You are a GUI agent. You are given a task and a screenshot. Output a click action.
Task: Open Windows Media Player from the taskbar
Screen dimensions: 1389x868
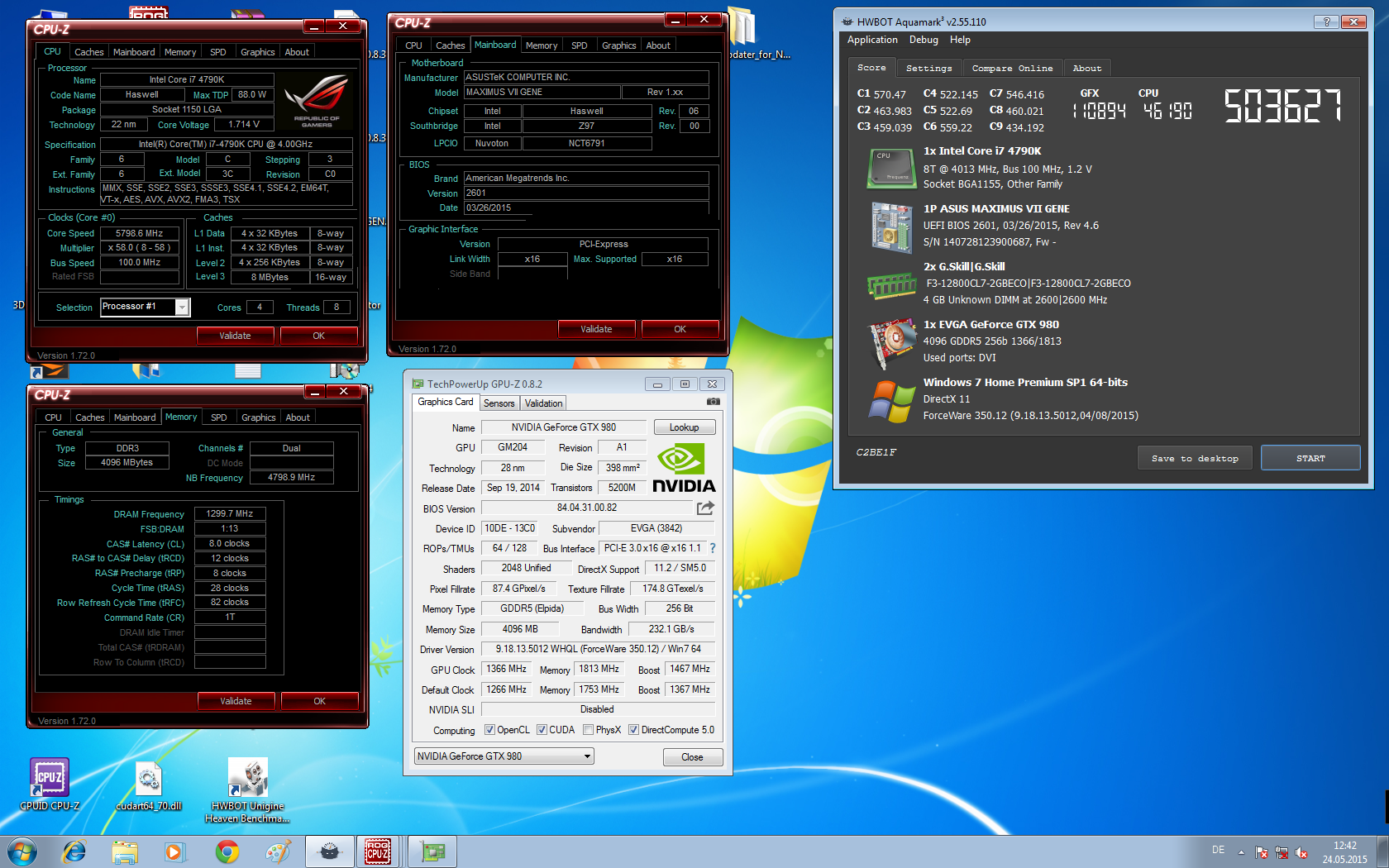(174, 851)
